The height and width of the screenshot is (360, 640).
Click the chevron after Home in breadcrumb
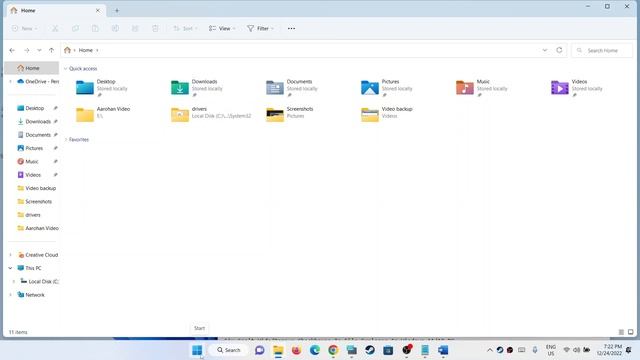97,50
